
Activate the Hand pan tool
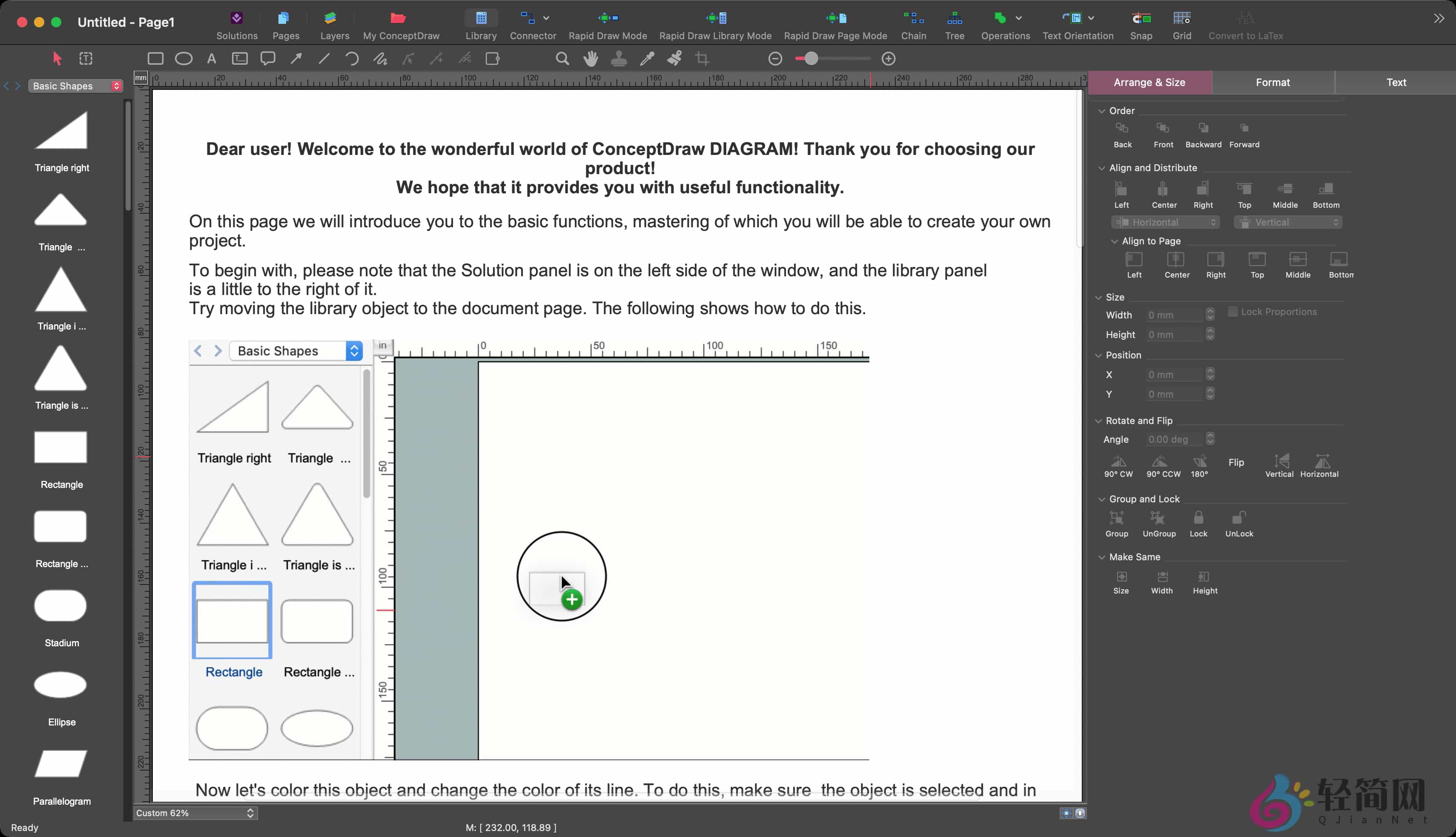(x=590, y=58)
